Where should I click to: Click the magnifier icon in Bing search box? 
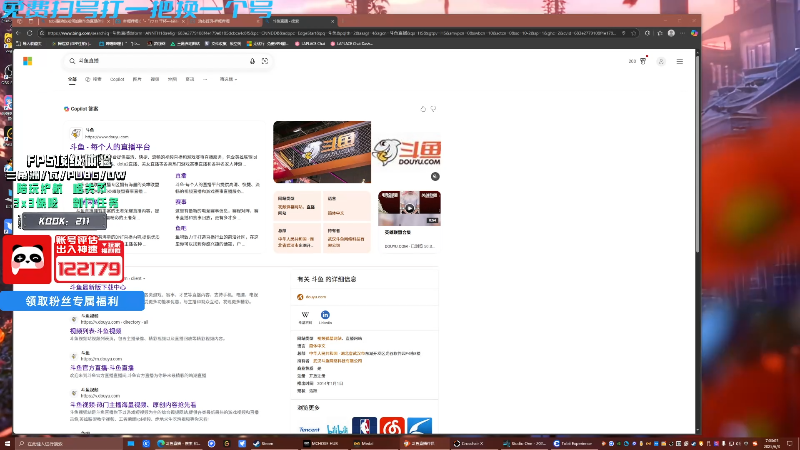coord(72,61)
